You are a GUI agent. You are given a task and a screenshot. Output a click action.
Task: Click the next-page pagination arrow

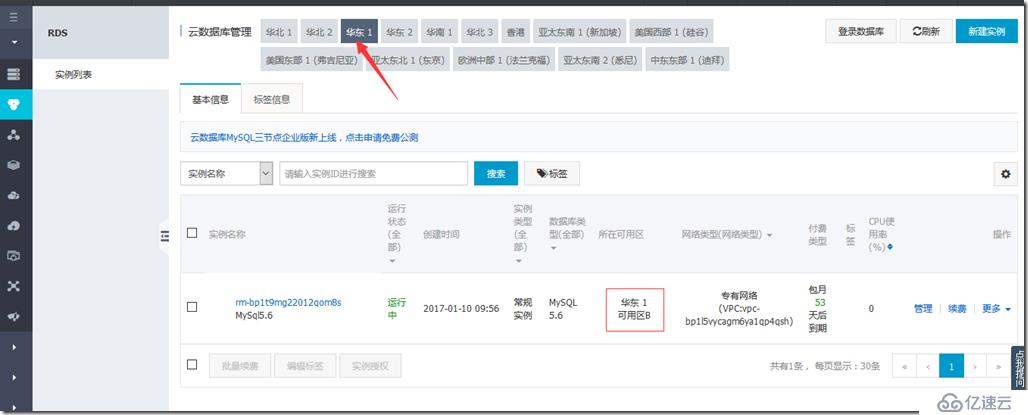(975, 366)
